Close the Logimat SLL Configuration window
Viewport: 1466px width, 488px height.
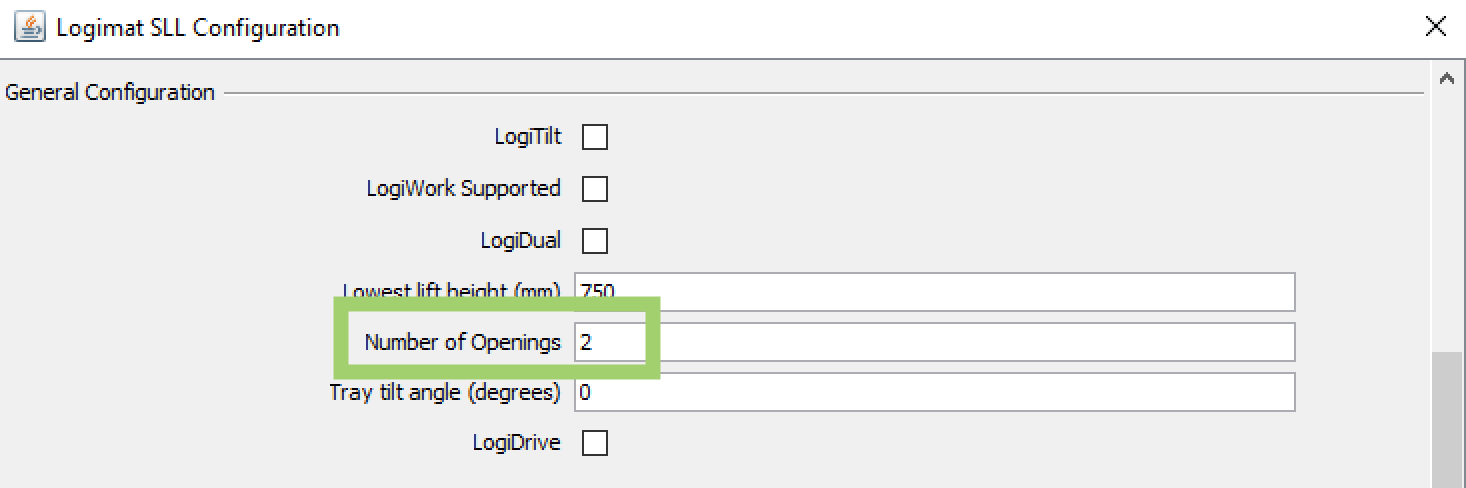pos(1435,27)
